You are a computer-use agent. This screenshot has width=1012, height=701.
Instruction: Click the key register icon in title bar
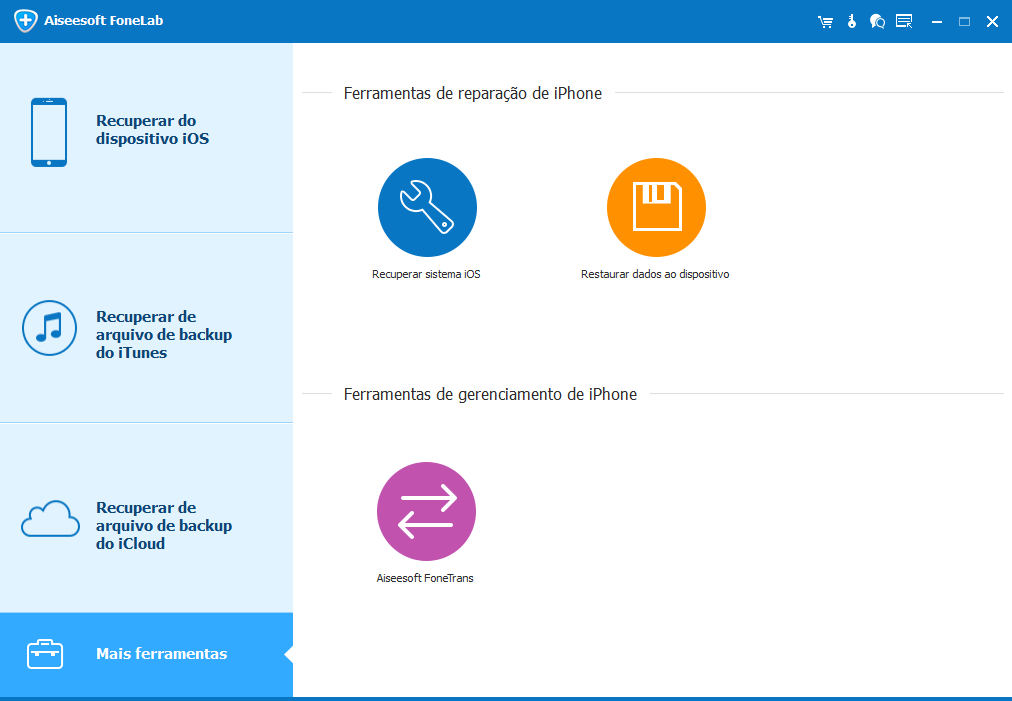(852, 21)
